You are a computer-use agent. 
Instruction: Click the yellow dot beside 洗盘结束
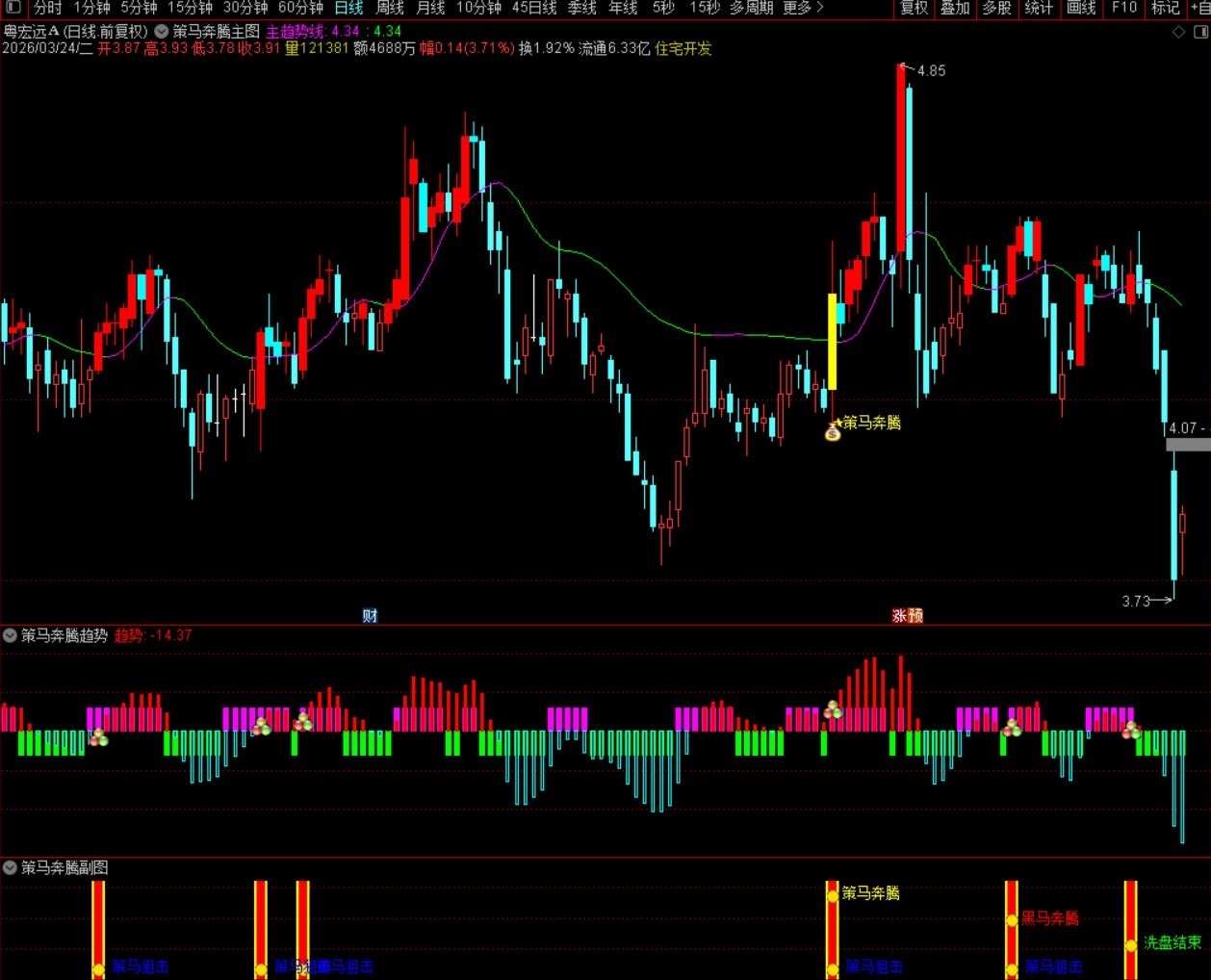1131,945
